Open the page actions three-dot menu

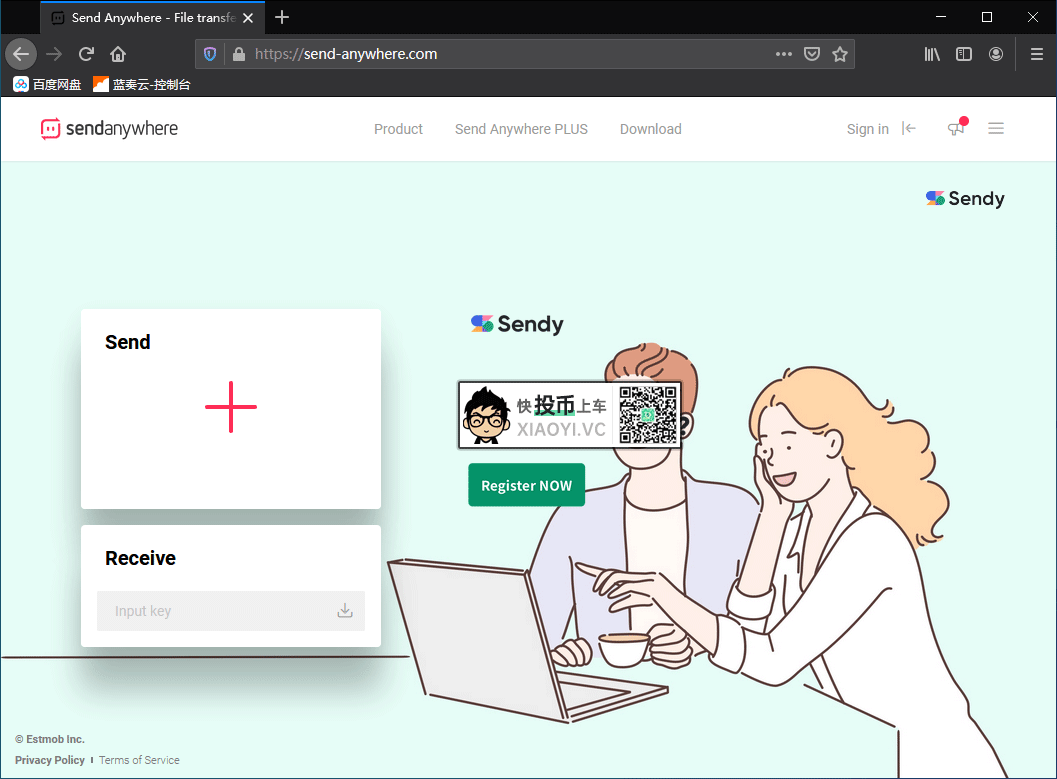[x=783, y=54]
